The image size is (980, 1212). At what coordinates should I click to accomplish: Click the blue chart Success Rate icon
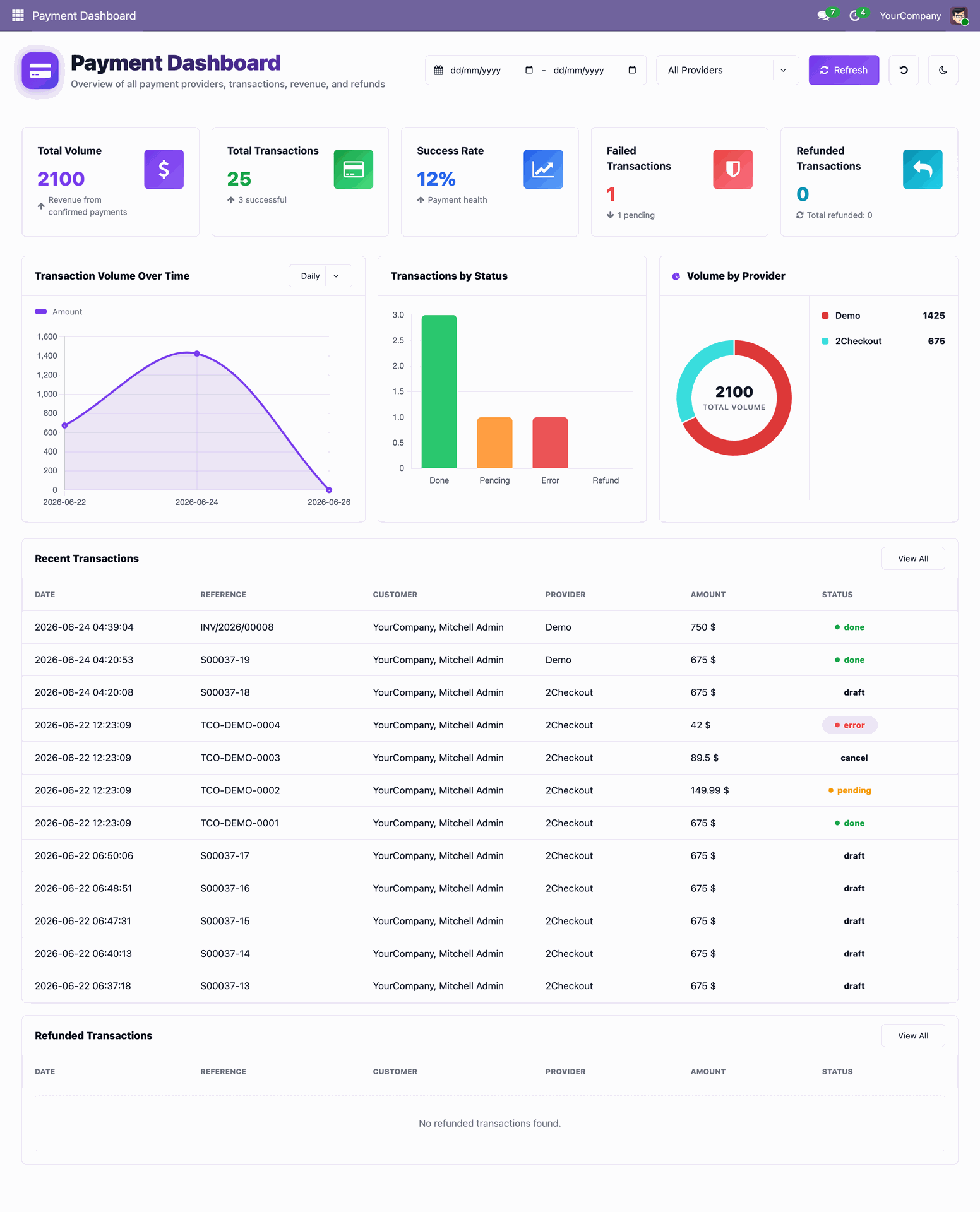543,169
